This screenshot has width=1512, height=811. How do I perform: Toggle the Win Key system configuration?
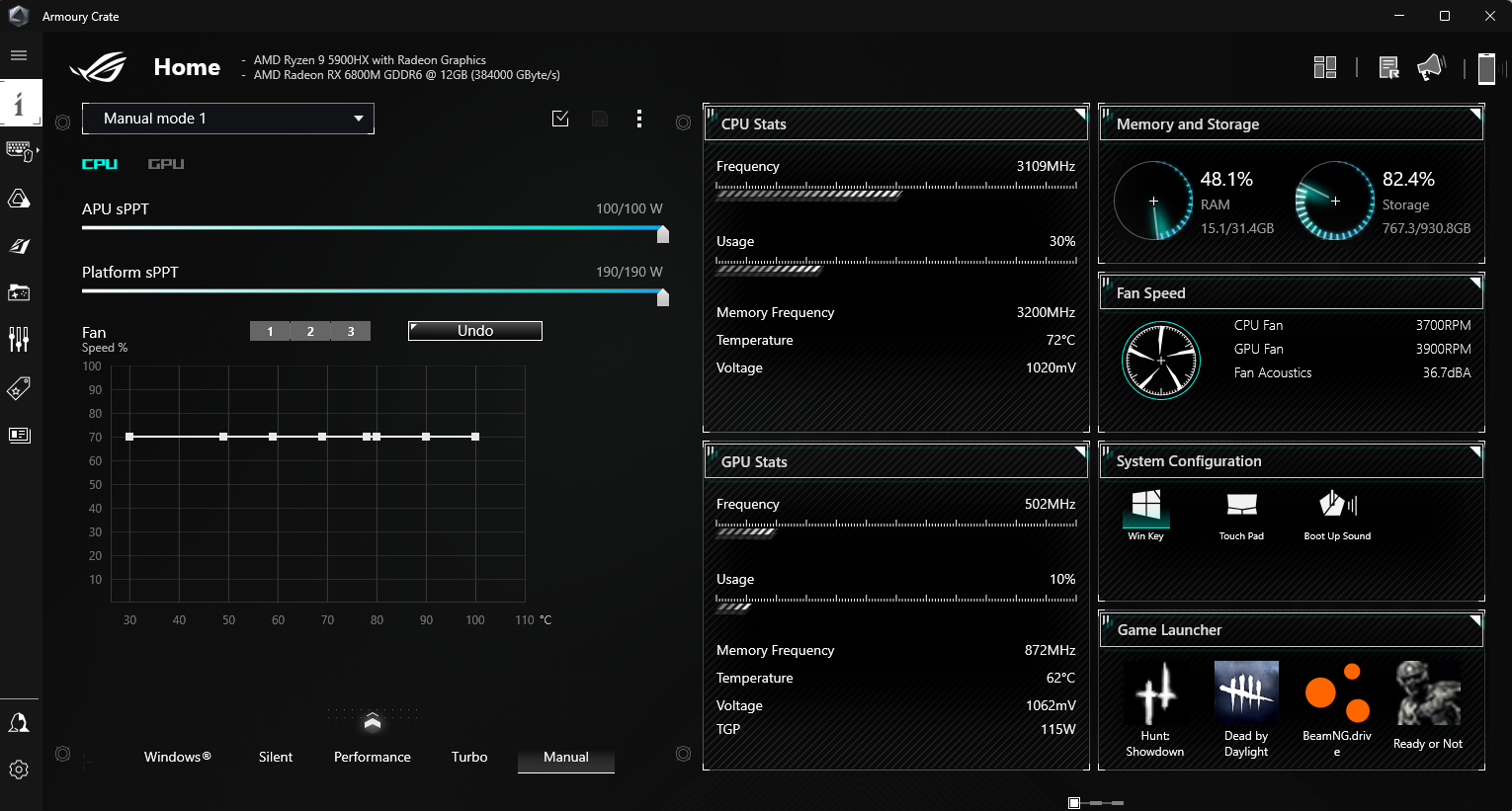coord(1146,515)
